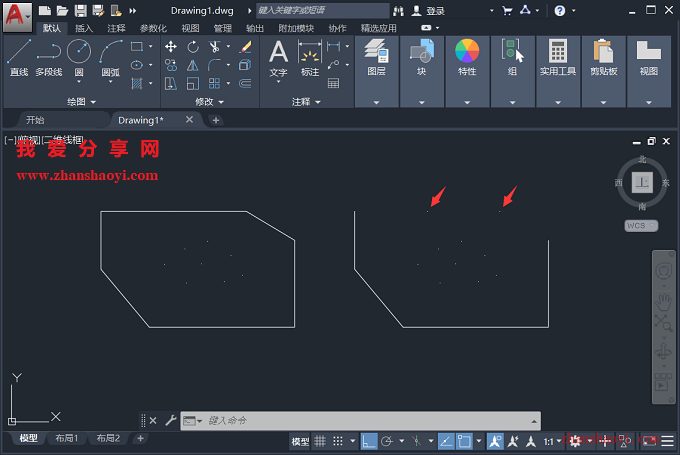The height and width of the screenshot is (455, 680).
Task: Click the Rectangular Array tool
Action: [x=214, y=83]
